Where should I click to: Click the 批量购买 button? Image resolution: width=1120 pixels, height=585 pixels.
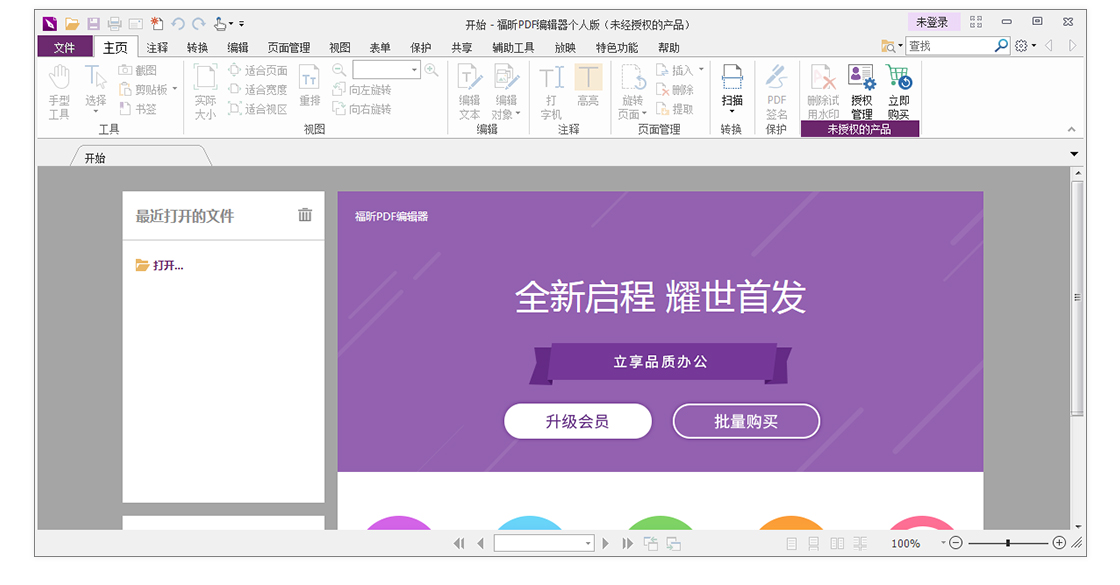746,421
